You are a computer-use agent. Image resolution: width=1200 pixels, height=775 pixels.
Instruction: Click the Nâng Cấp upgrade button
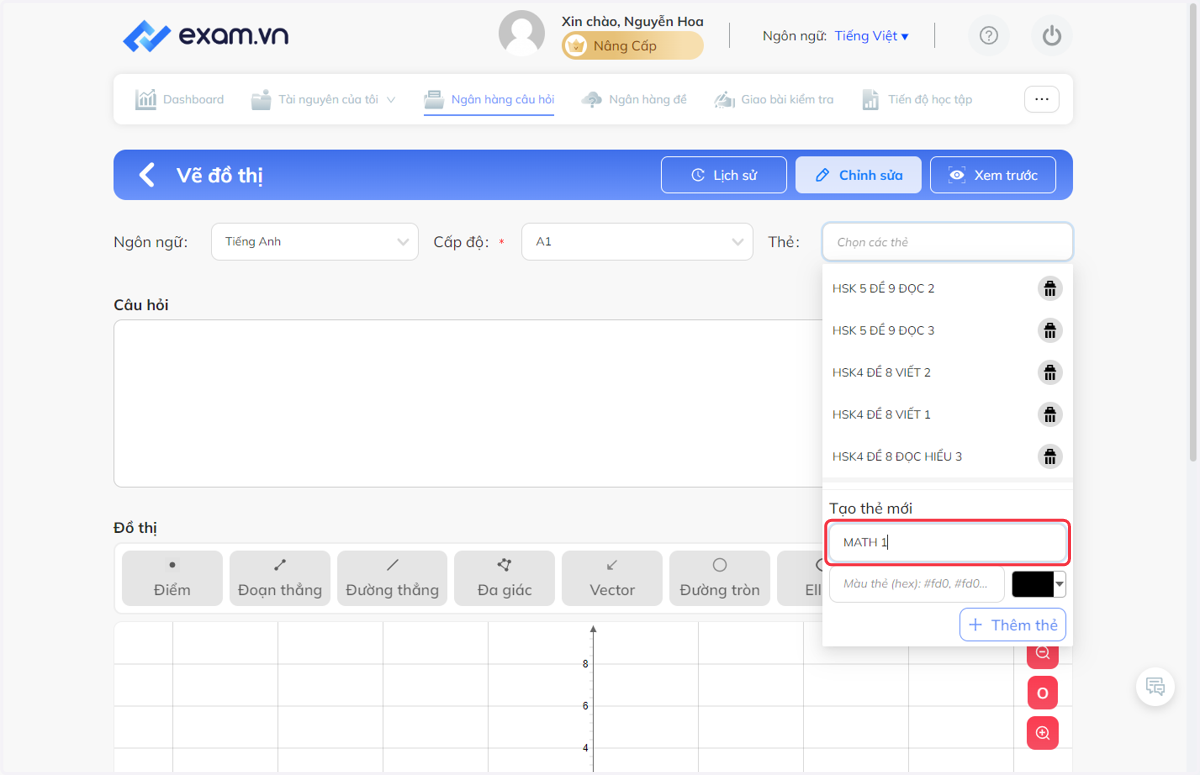point(632,46)
